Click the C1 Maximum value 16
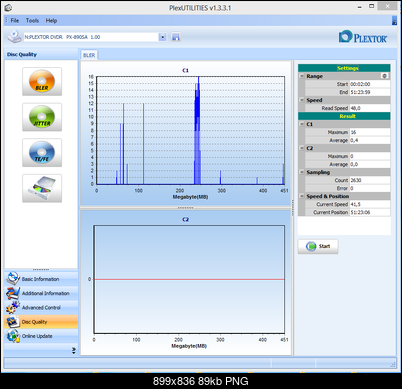This screenshot has height=389, width=402. click(369, 132)
